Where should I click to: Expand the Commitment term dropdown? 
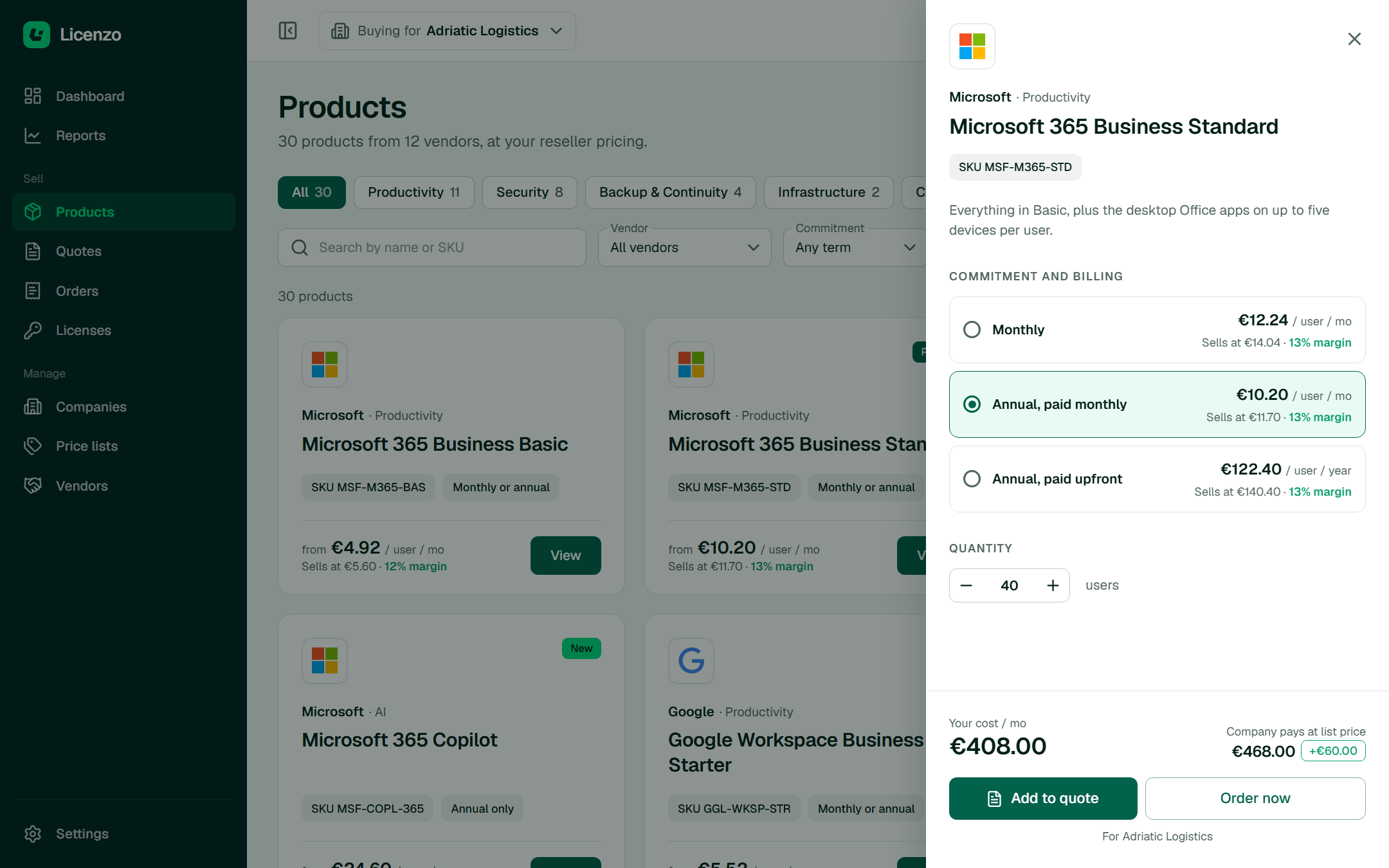click(855, 248)
